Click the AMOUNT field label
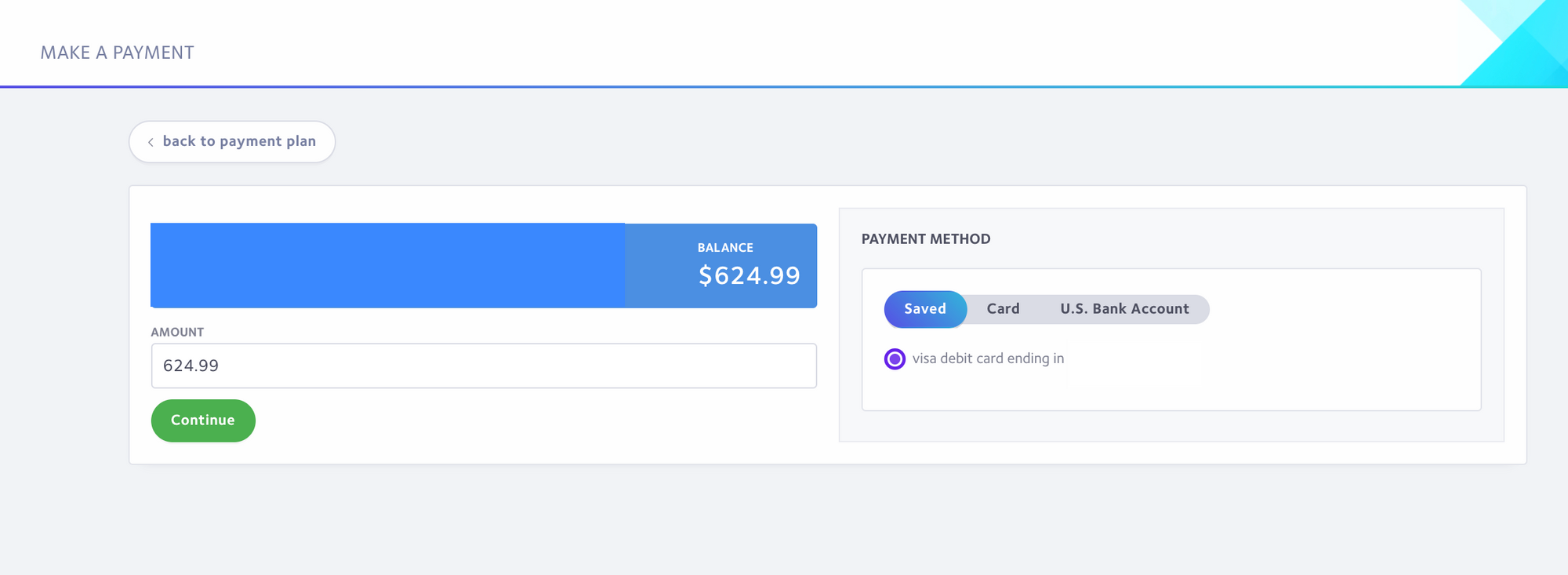This screenshot has width=1568, height=575. point(177,333)
